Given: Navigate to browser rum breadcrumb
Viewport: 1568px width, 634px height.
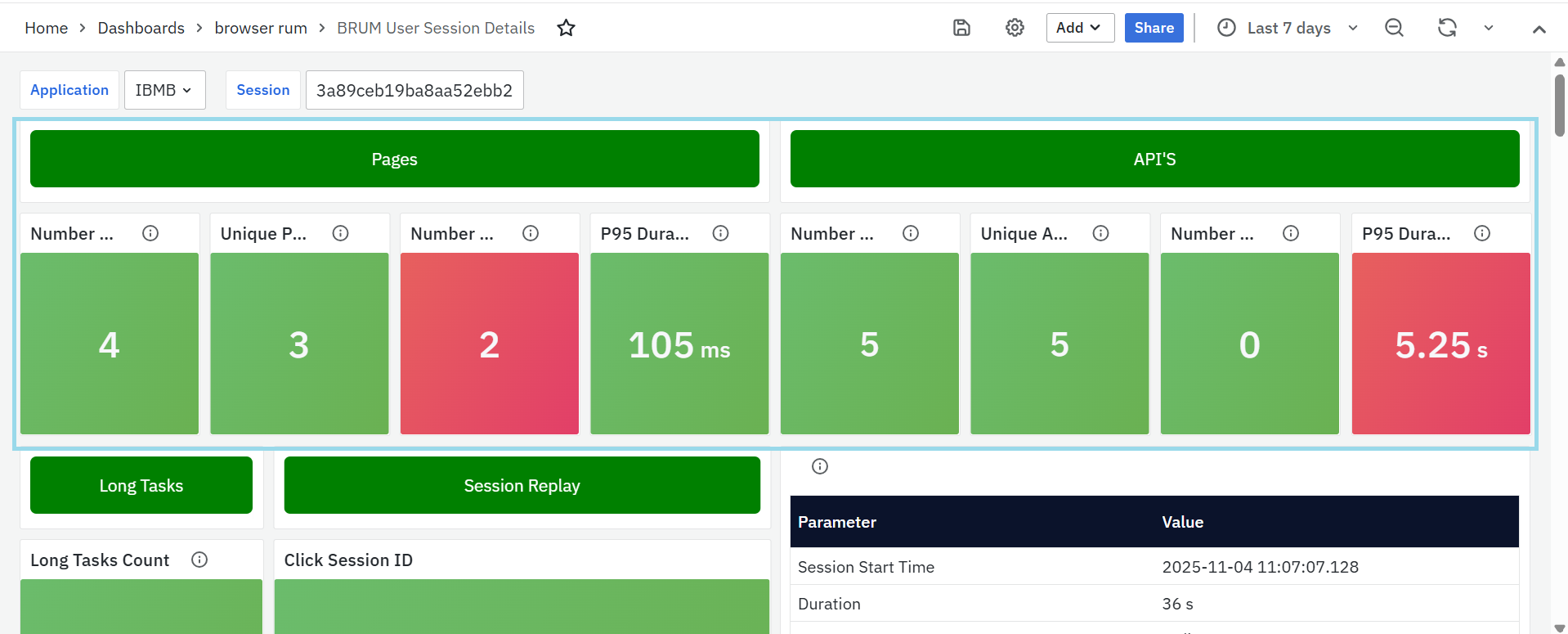Looking at the screenshot, I should click(261, 28).
